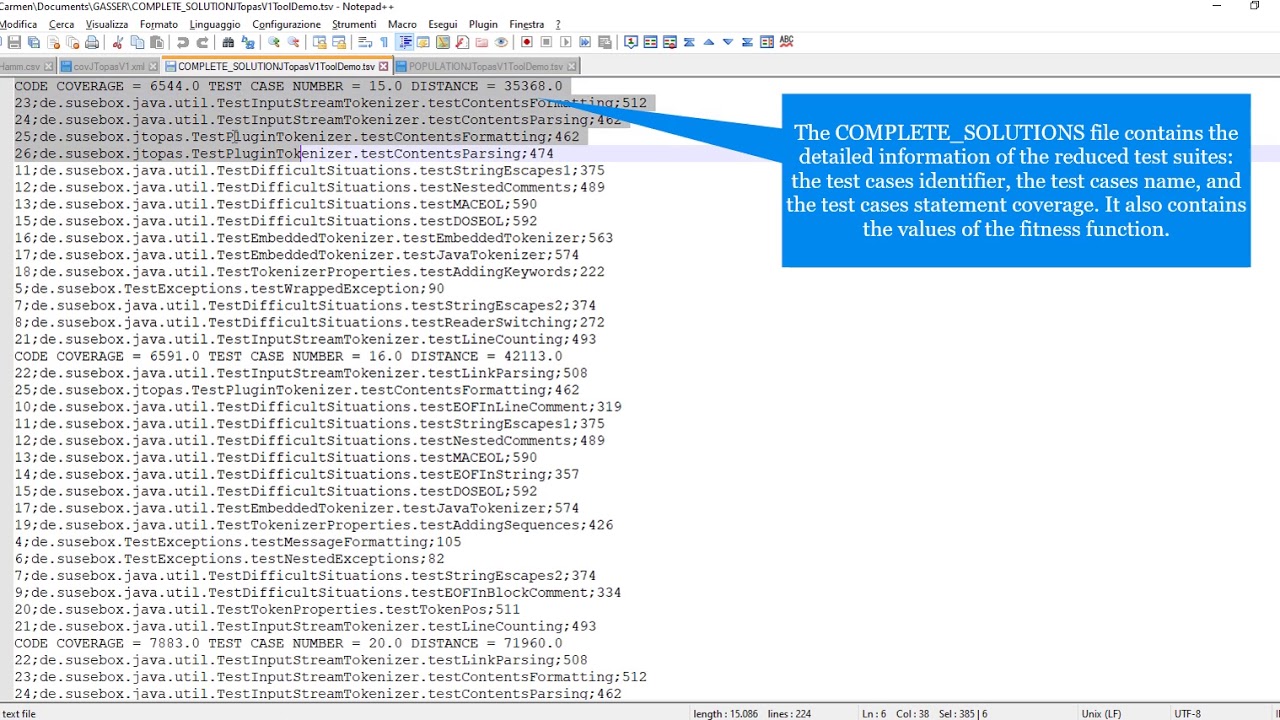Click the line 'CODE COVERAGE = 6591.0 TEST CASE NUMBER = 16.0'
1280x720 pixels.
[288, 356]
